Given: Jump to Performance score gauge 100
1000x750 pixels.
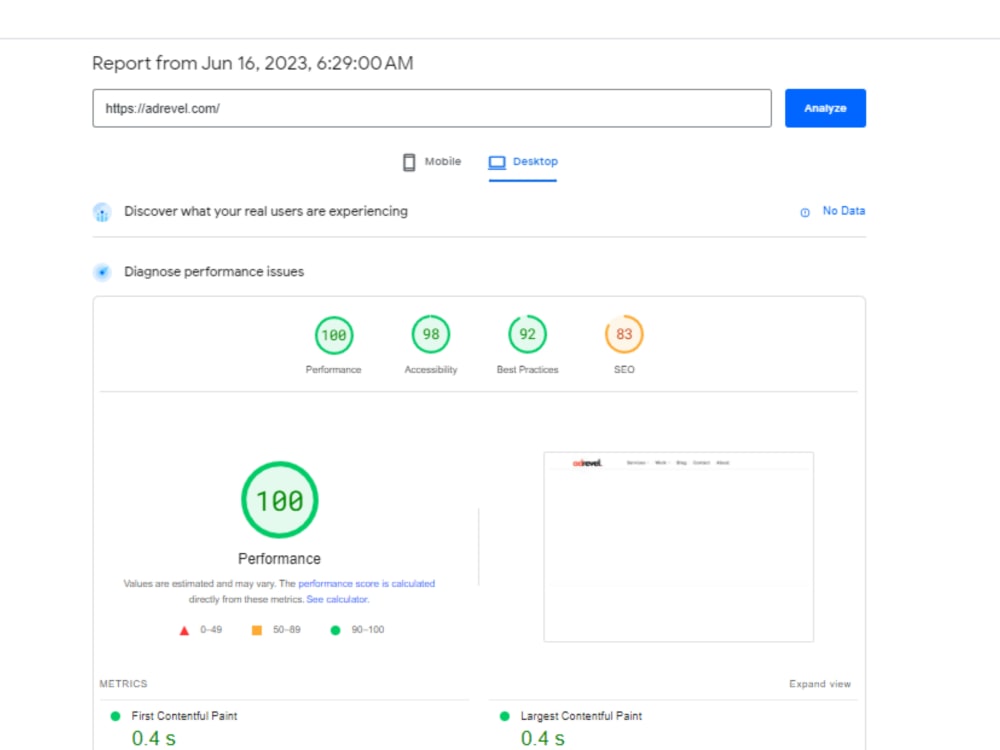Looking at the screenshot, I should 334,335.
